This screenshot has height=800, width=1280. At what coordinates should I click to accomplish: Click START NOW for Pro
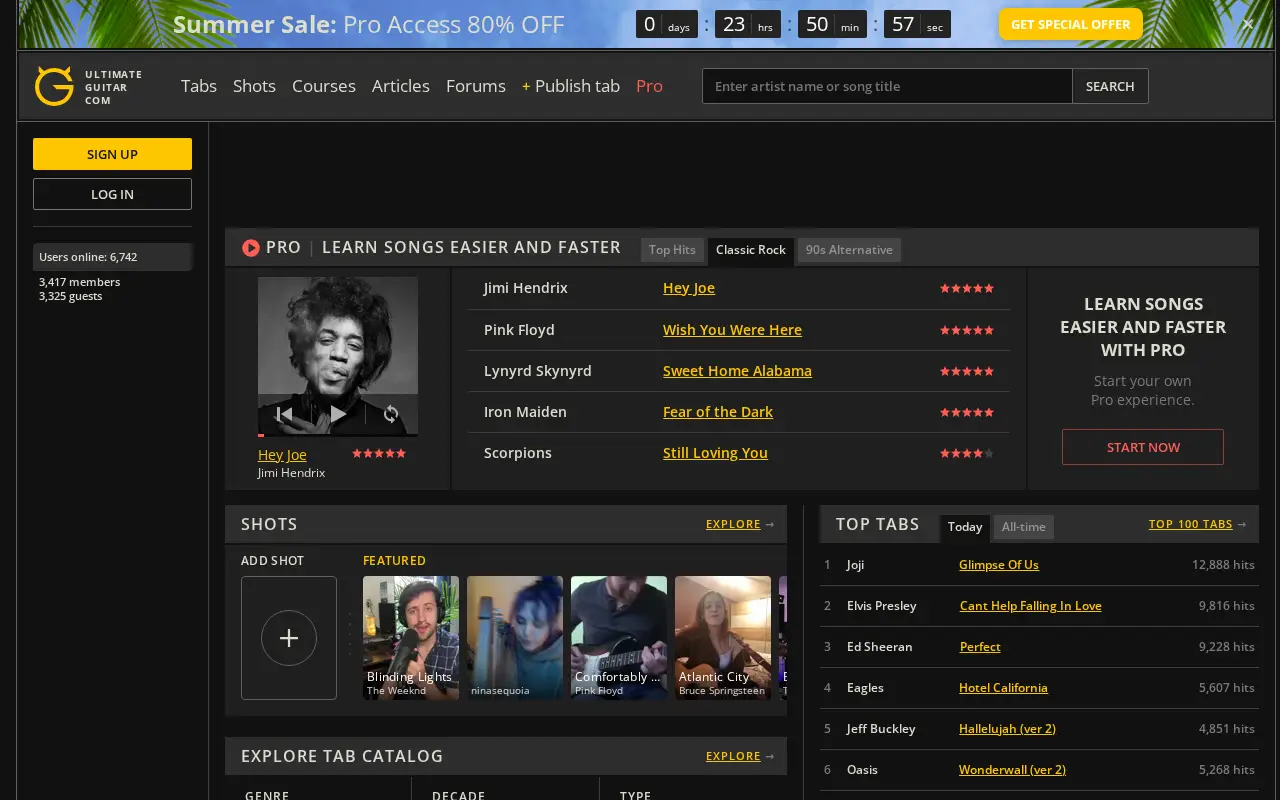pos(1143,447)
